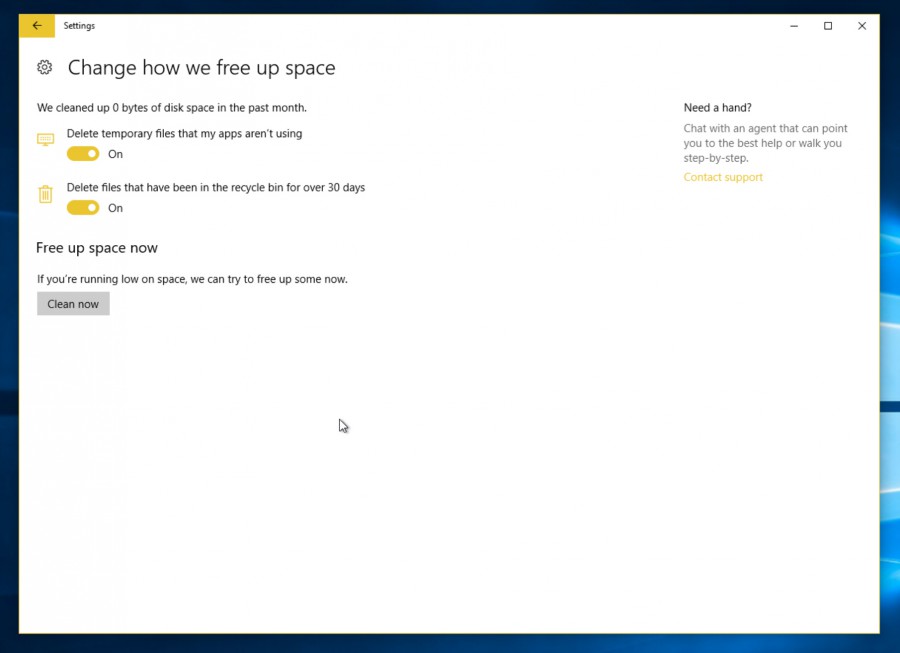Minimize the Settings window
This screenshot has width=900, height=653.
click(x=793, y=25)
